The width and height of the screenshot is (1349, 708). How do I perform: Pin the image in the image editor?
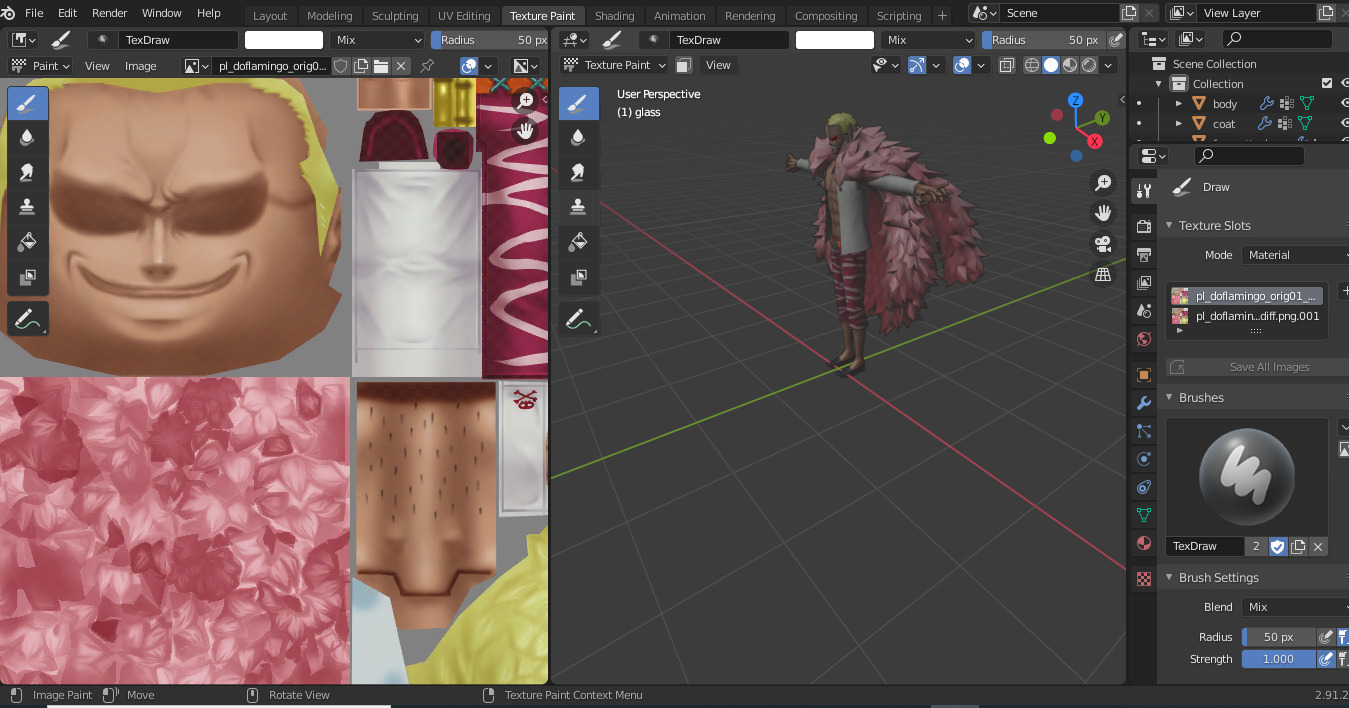[x=427, y=66]
